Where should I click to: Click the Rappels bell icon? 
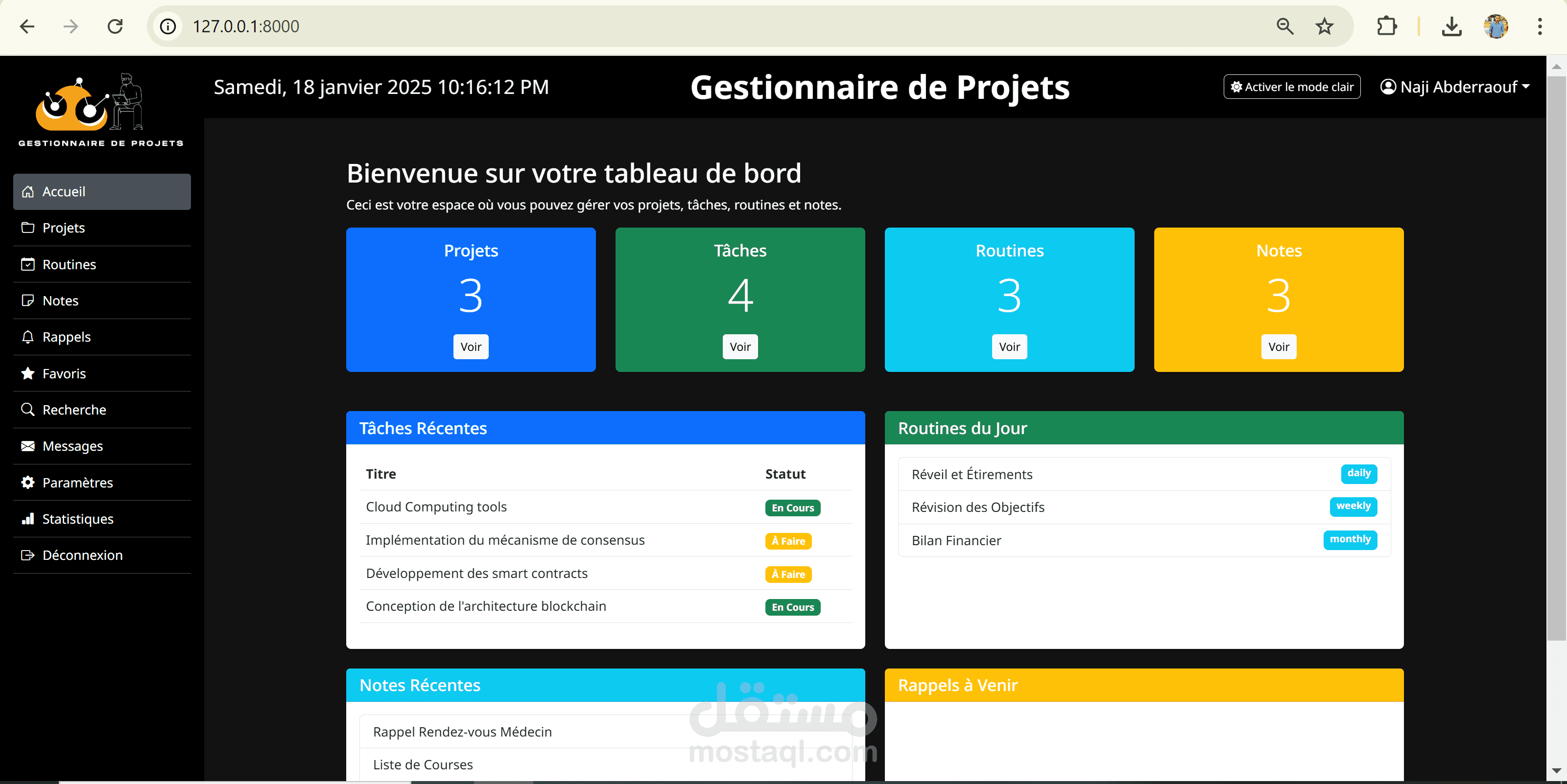[x=27, y=337]
